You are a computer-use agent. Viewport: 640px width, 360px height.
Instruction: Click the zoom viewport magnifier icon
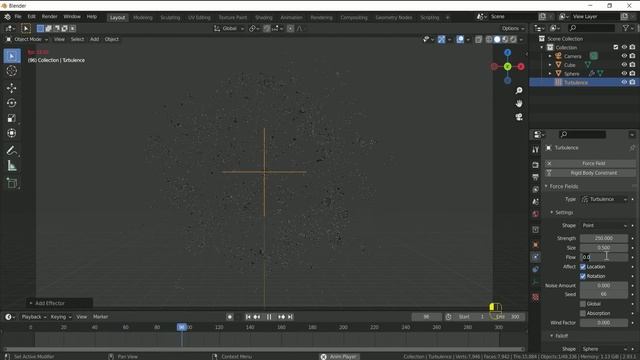tap(519, 91)
